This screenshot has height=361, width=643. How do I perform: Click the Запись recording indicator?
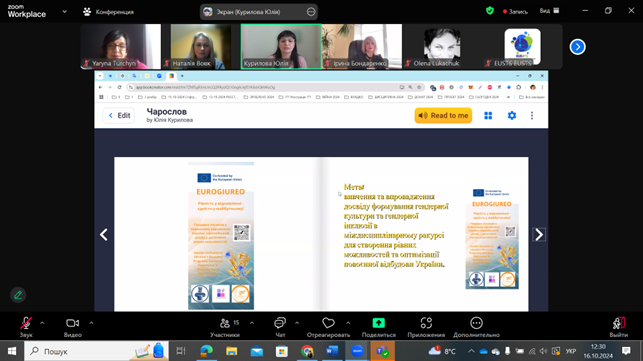click(515, 11)
